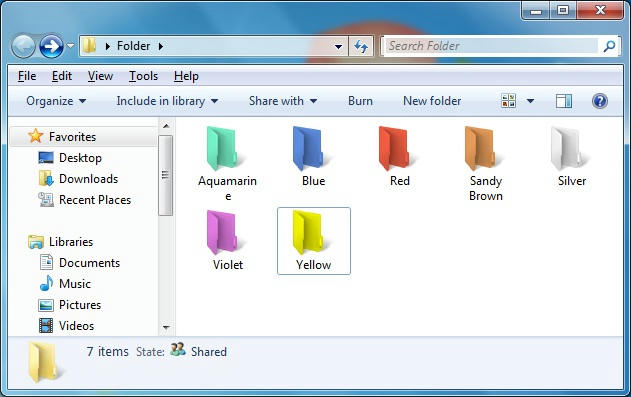Open the view options dropdown arrow
This screenshot has width=631, height=397.
[530, 101]
